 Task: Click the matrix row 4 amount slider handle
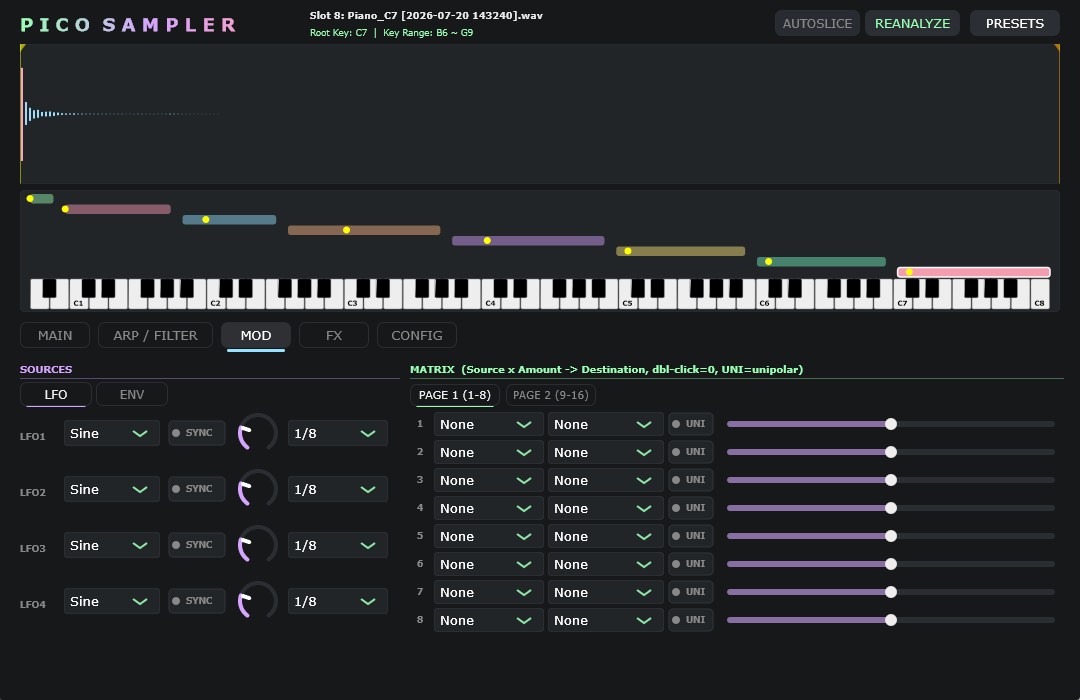coord(891,508)
